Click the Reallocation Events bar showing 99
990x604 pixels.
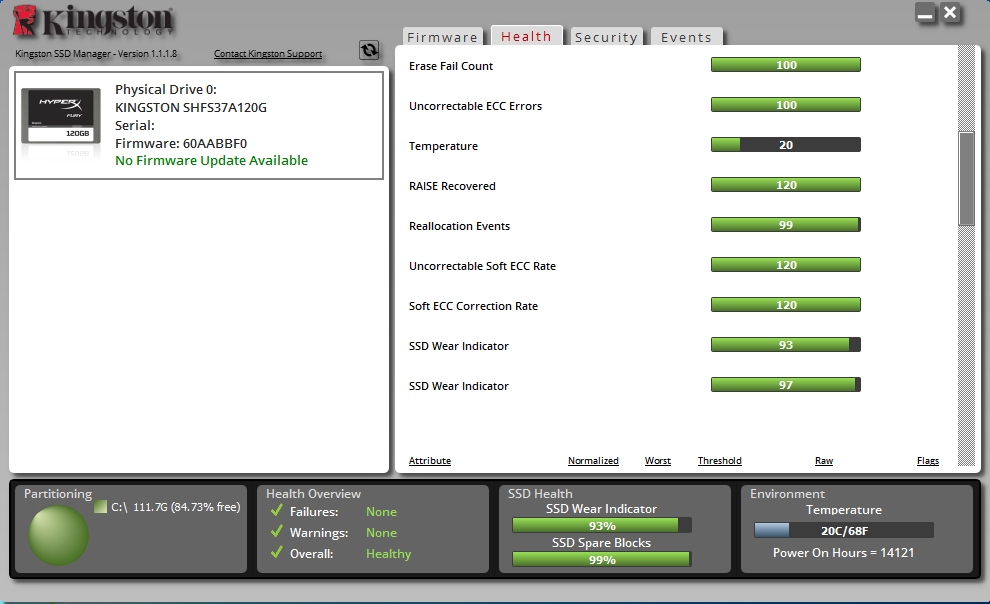coord(785,225)
